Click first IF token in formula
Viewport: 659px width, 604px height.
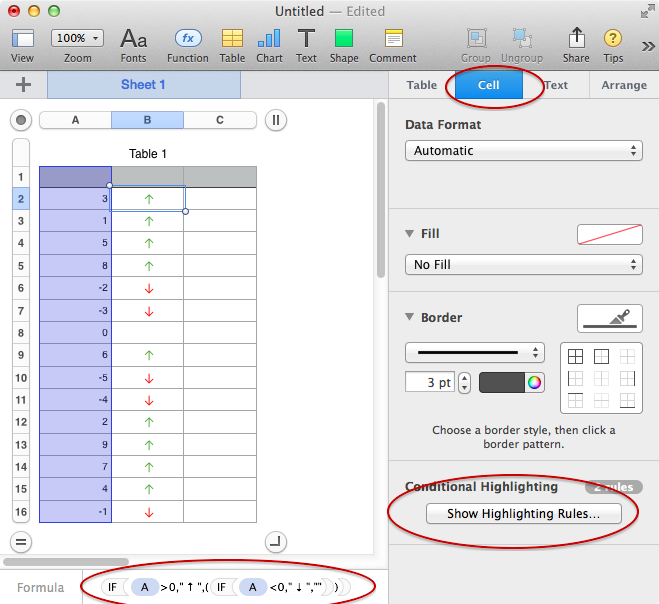point(113,587)
